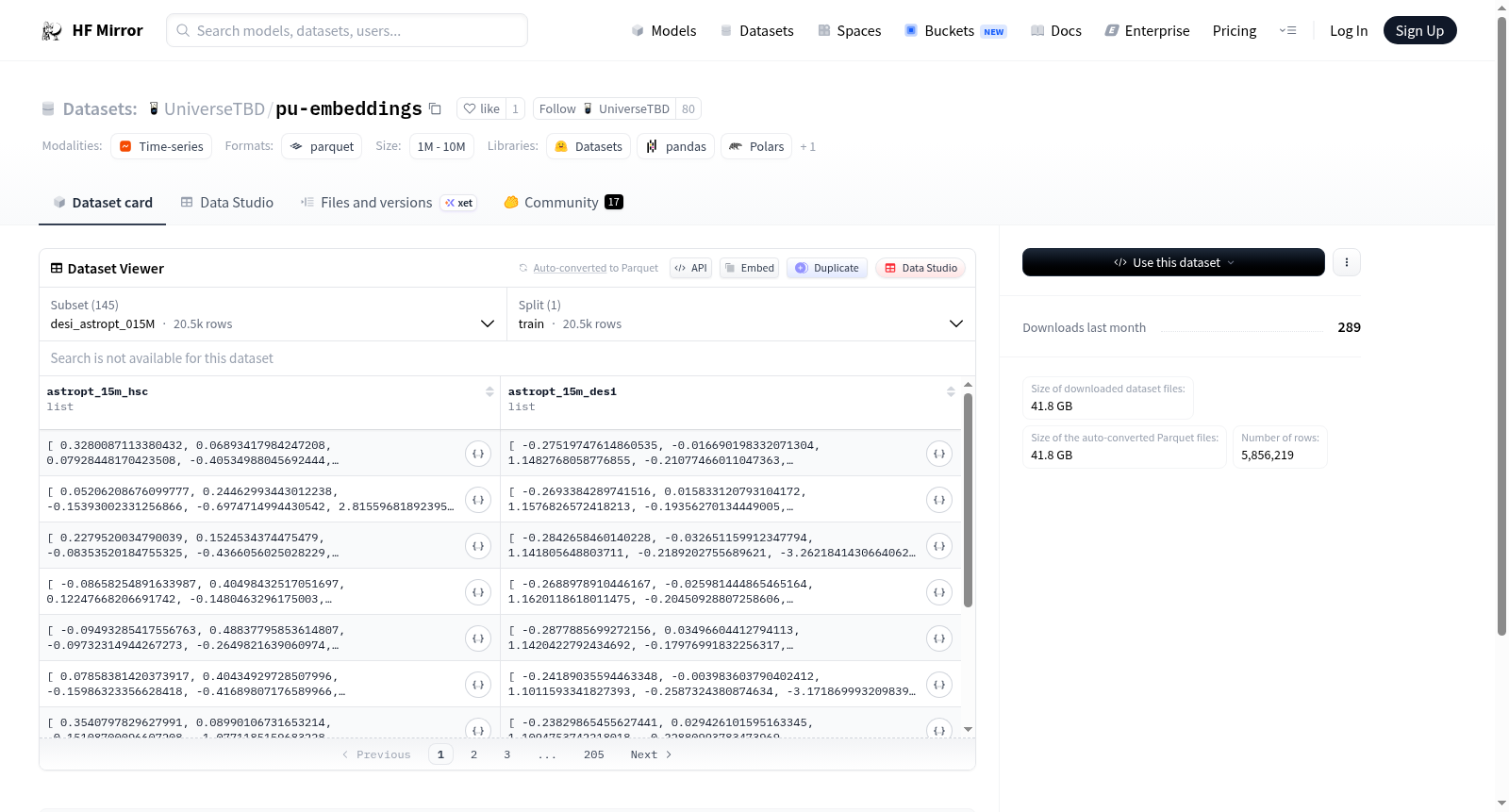Select the Time-series modality tag
The width and height of the screenshot is (1509, 812).
pyautogui.click(x=161, y=146)
